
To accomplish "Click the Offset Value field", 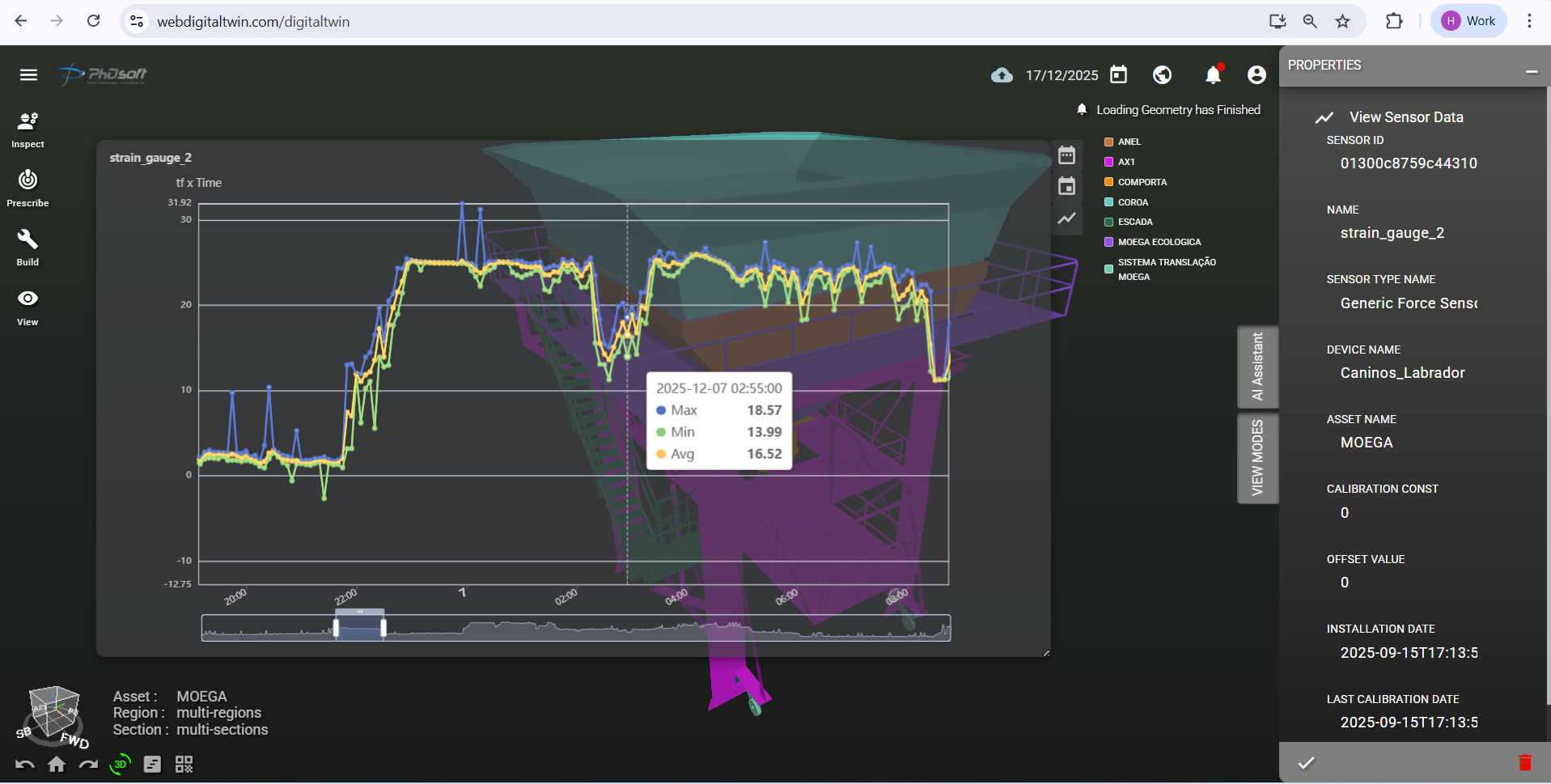I will (x=1409, y=583).
